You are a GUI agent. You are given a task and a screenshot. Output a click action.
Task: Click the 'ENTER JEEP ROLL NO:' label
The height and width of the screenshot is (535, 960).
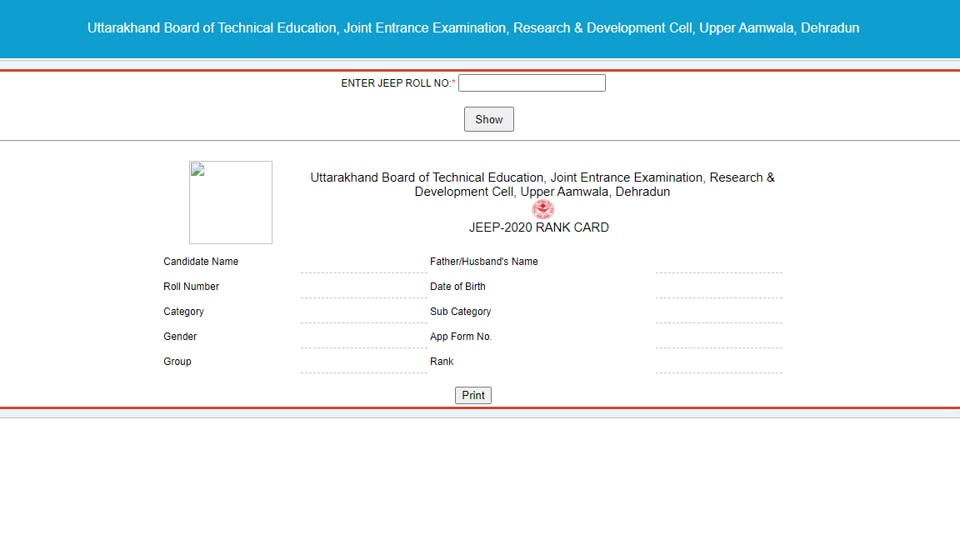point(396,83)
